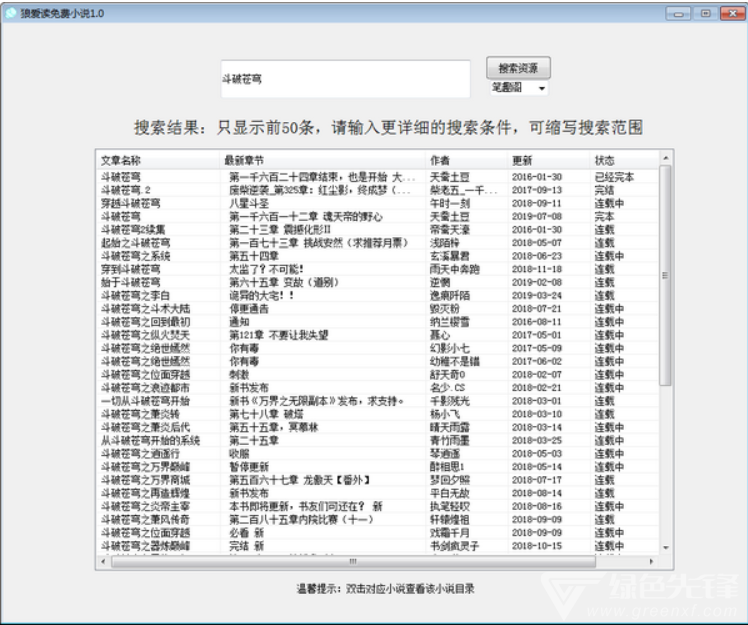Select the novel 斗破苍穹之纵火焚天
748x625 pixels.
click(145, 335)
